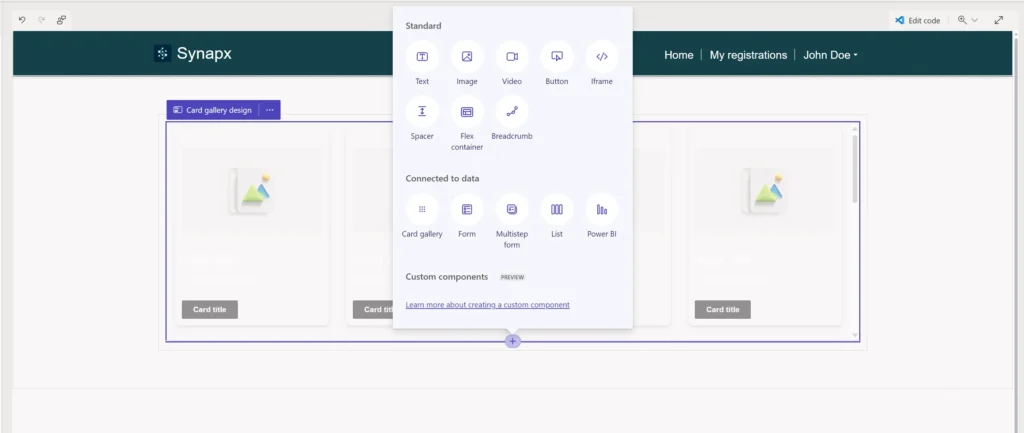Go to Home in site navigation

678,55
